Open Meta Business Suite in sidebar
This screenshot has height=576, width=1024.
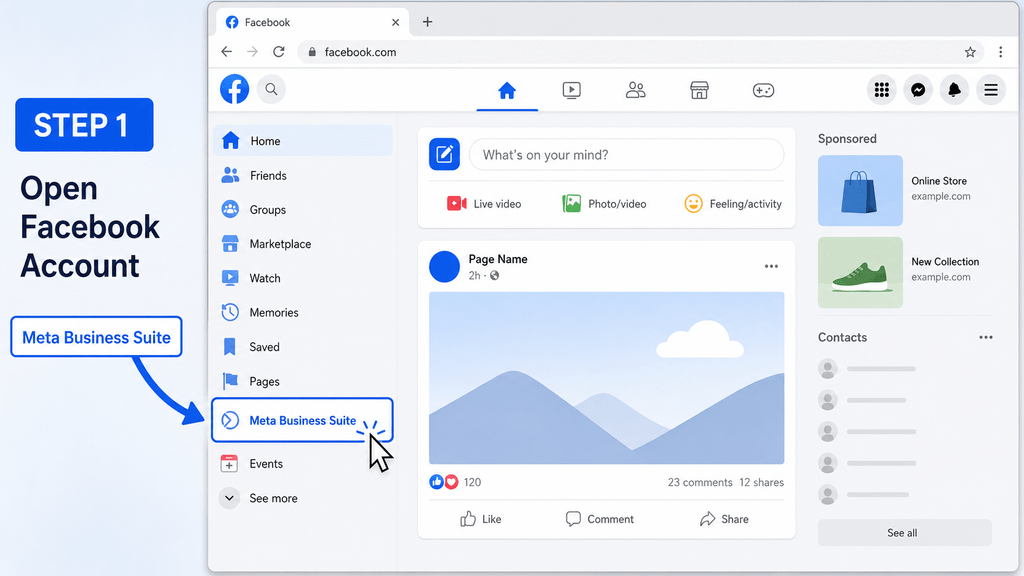[x=302, y=420]
